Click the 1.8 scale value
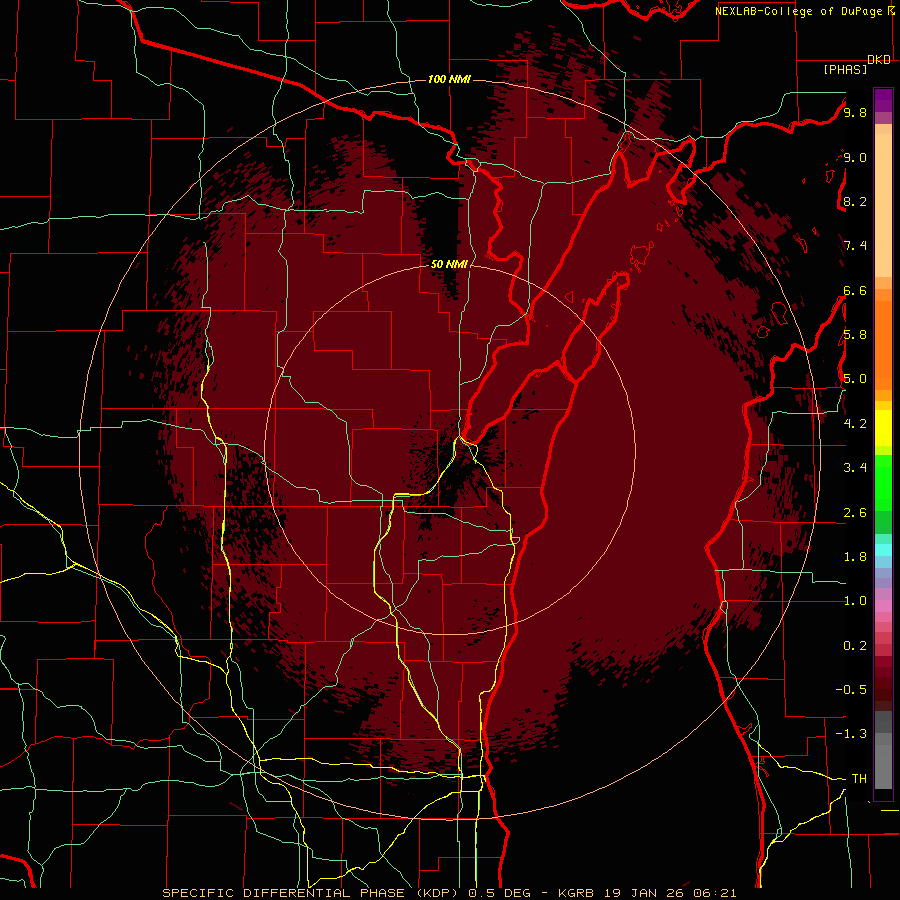The width and height of the screenshot is (900, 900). [855, 557]
